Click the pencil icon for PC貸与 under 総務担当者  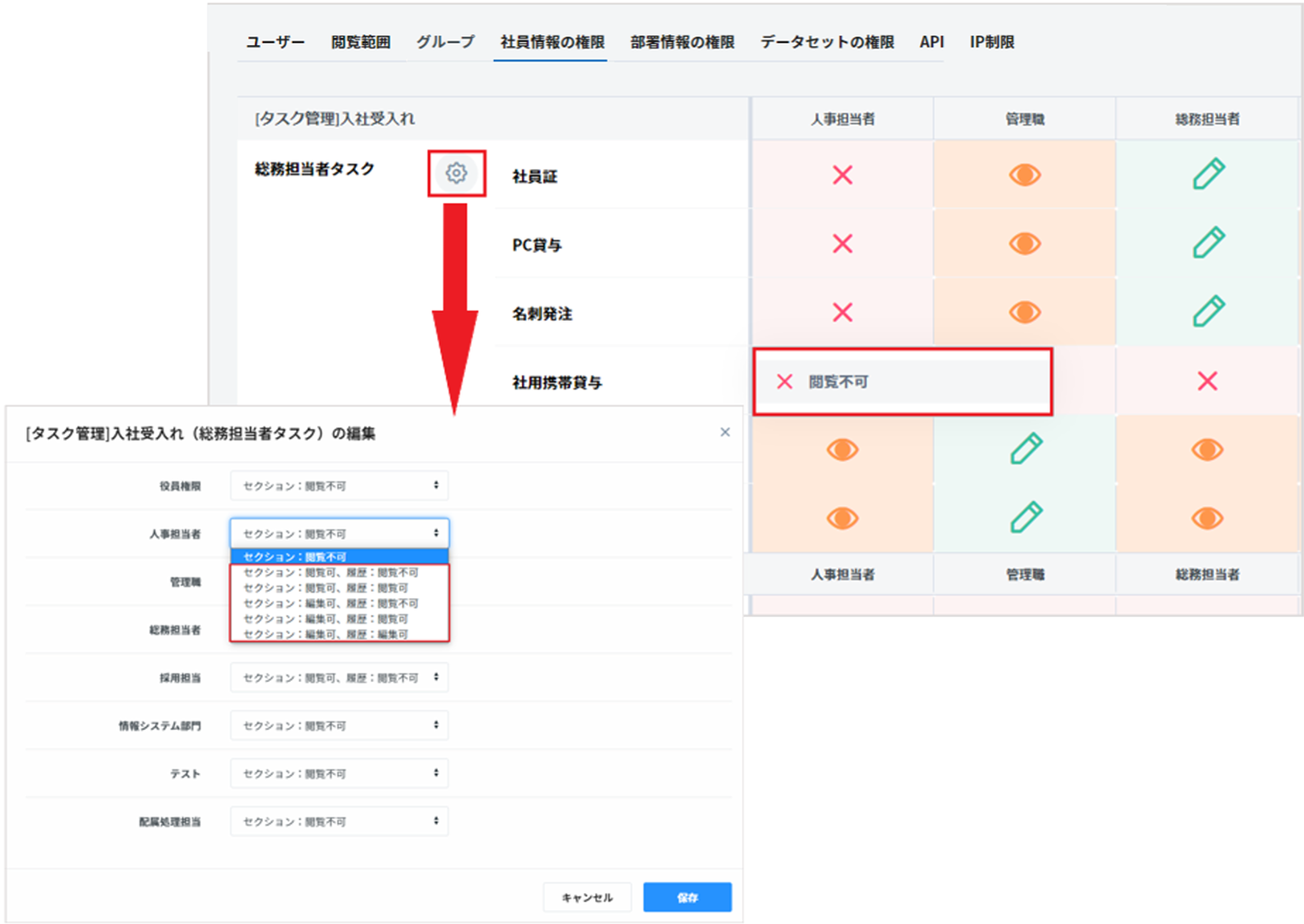(1207, 243)
